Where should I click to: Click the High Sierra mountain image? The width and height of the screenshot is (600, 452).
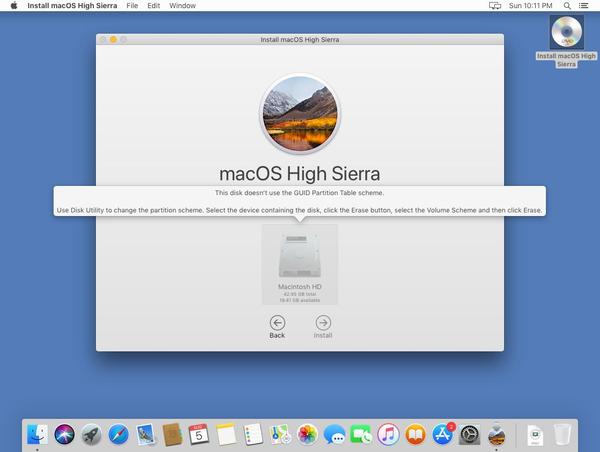pyautogui.click(x=300, y=113)
